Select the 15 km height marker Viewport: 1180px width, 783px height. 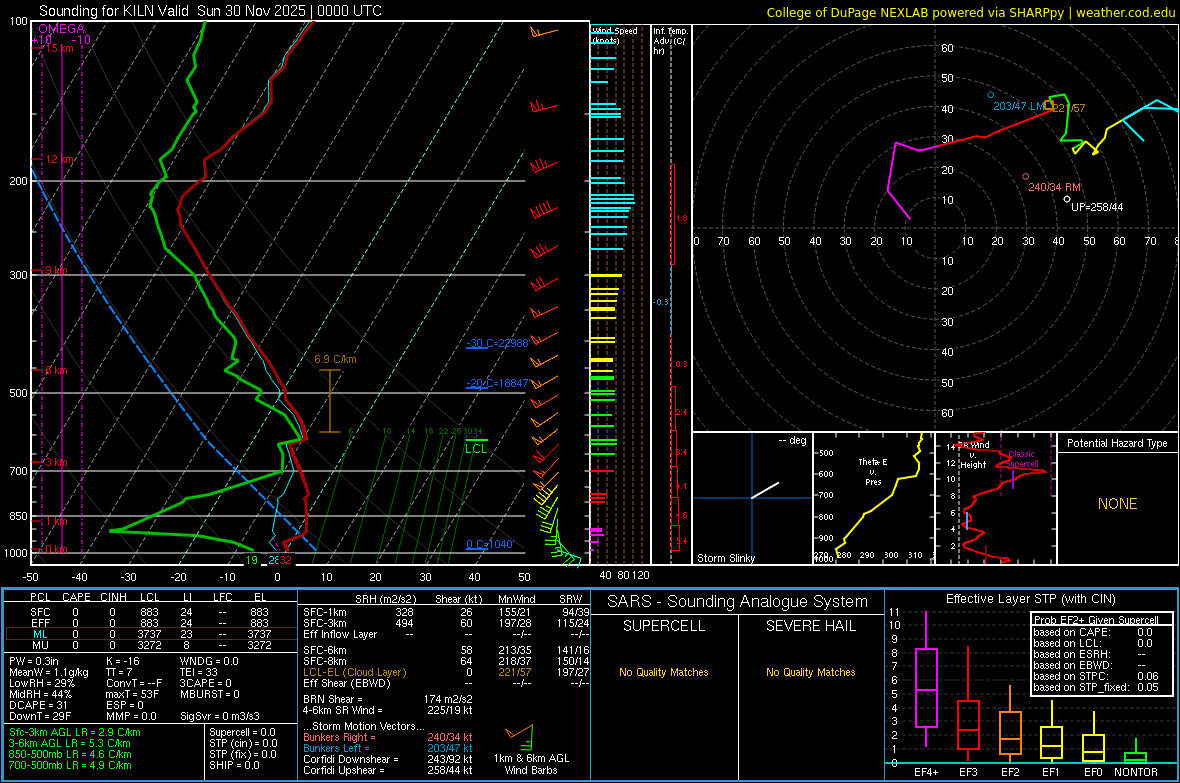point(59,48)
